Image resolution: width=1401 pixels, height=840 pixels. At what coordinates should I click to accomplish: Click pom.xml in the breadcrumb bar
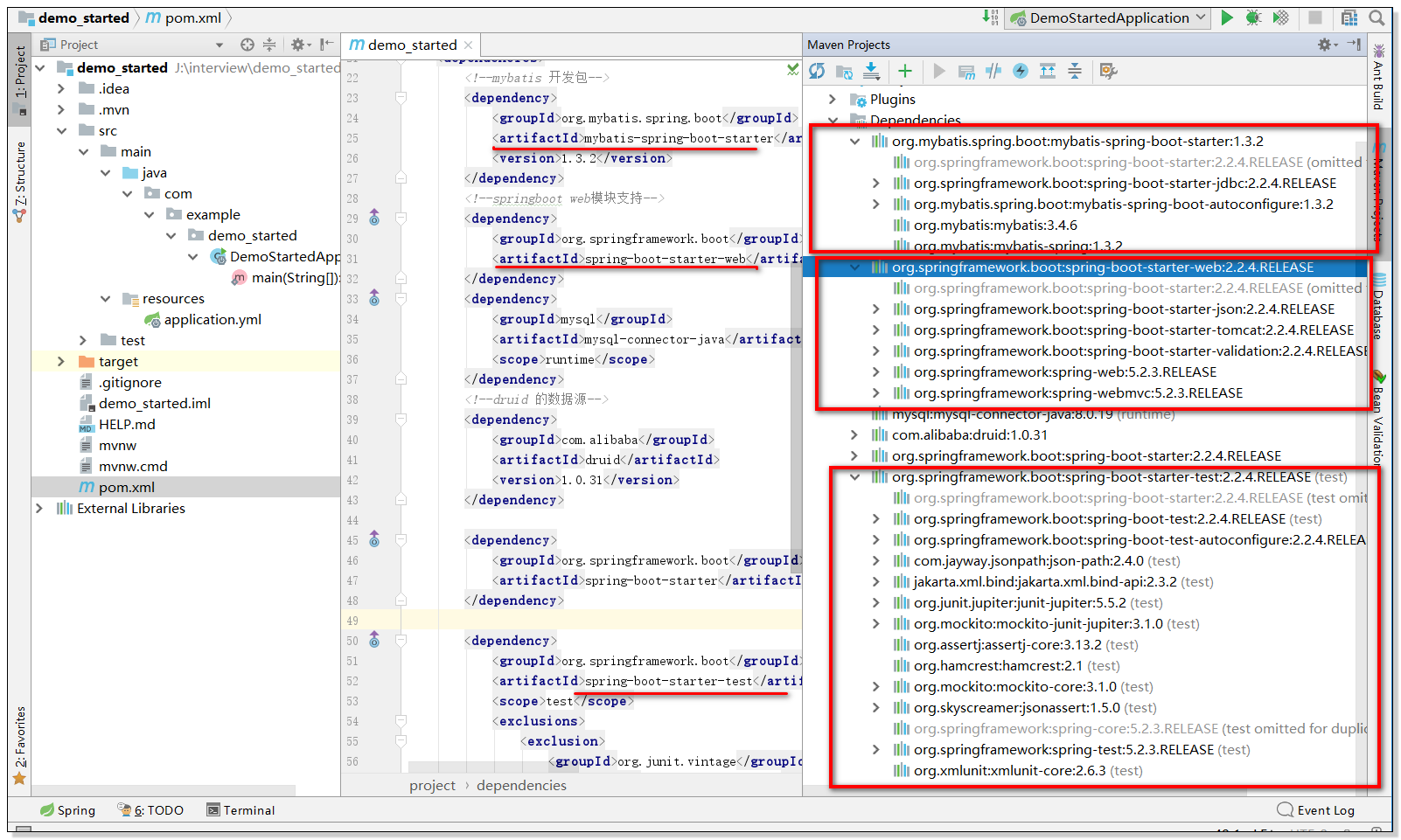tap(184, 17)
